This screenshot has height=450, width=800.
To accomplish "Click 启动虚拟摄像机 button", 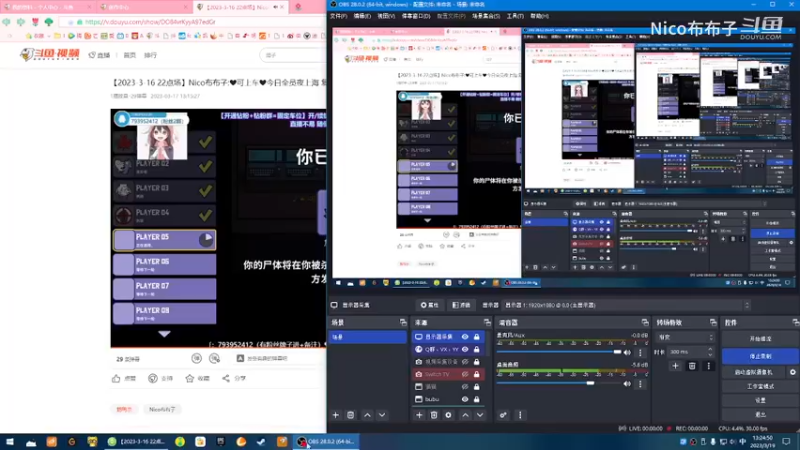I will pos(754,372).
